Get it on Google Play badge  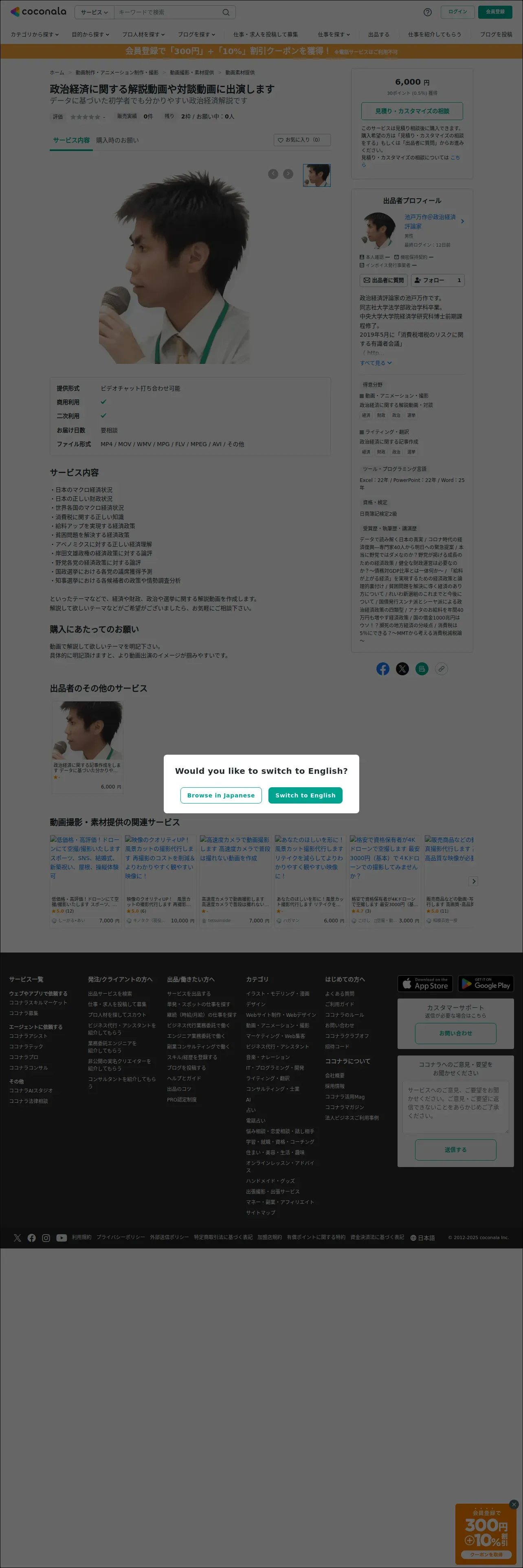486,983
